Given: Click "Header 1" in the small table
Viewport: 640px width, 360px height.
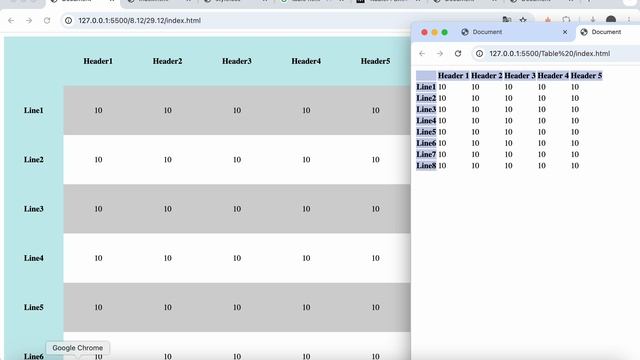Looking at the screenshot, I should point(453,76).
